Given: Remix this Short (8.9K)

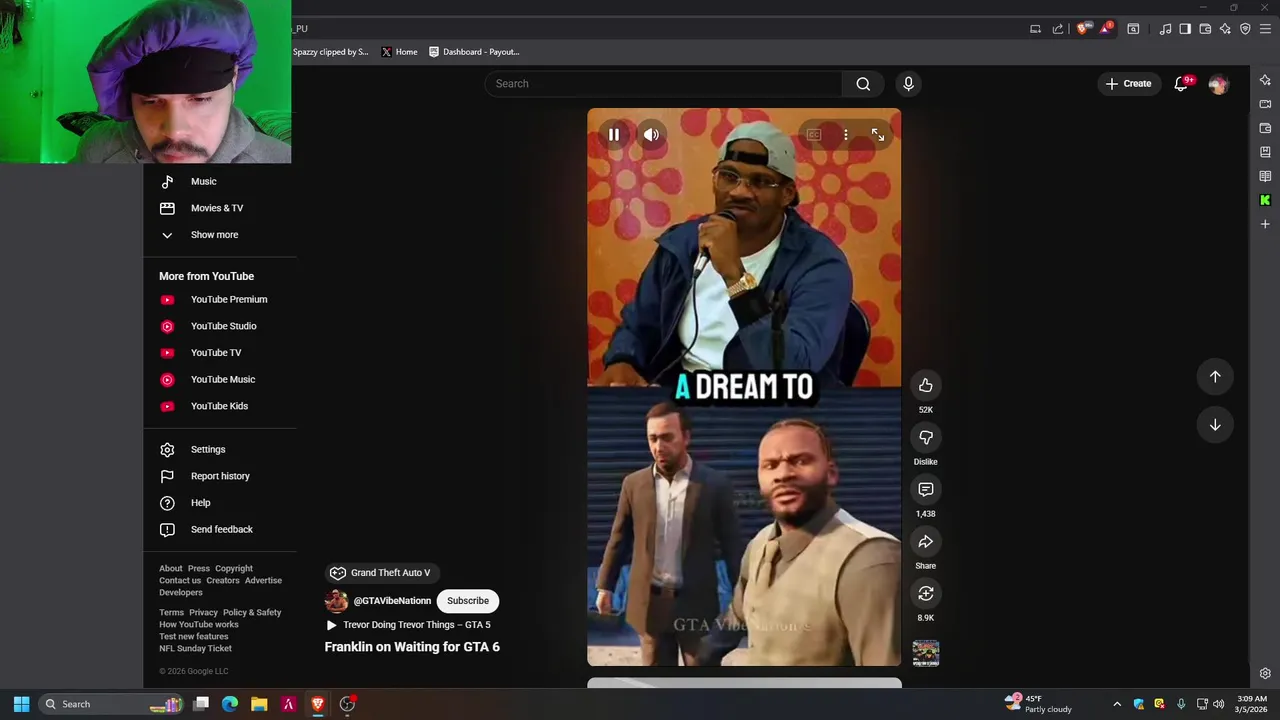Looking at the screenshot, I should tap(926, 593).
